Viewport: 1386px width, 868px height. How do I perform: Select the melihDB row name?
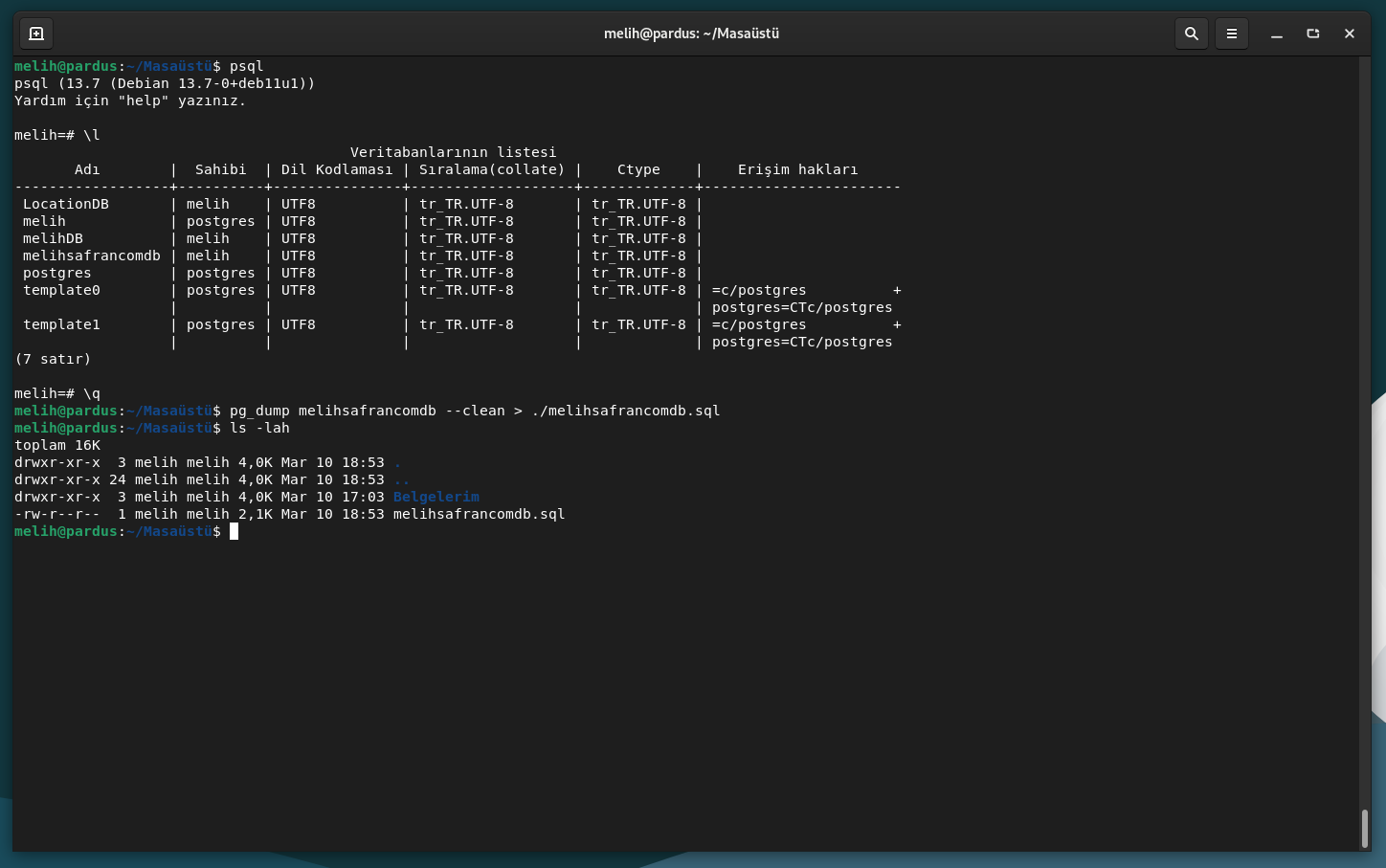(x=53, y=238)
